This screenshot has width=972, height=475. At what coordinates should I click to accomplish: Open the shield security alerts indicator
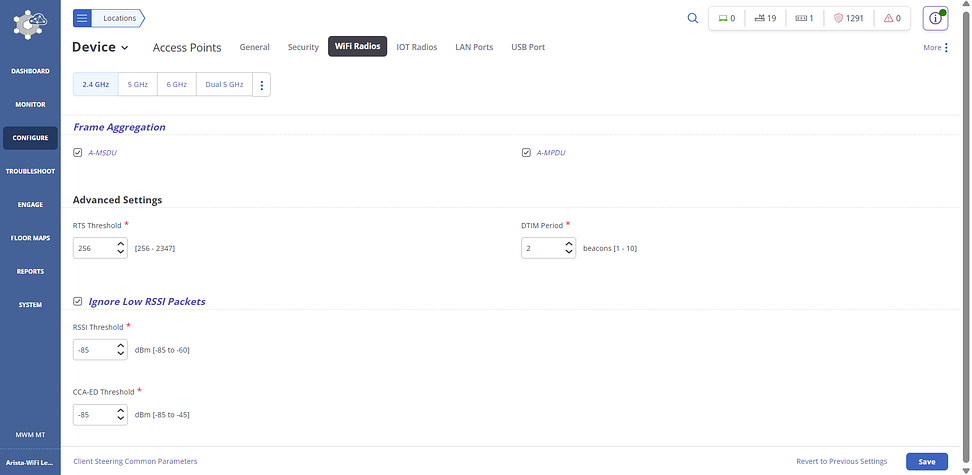point(848,18)
